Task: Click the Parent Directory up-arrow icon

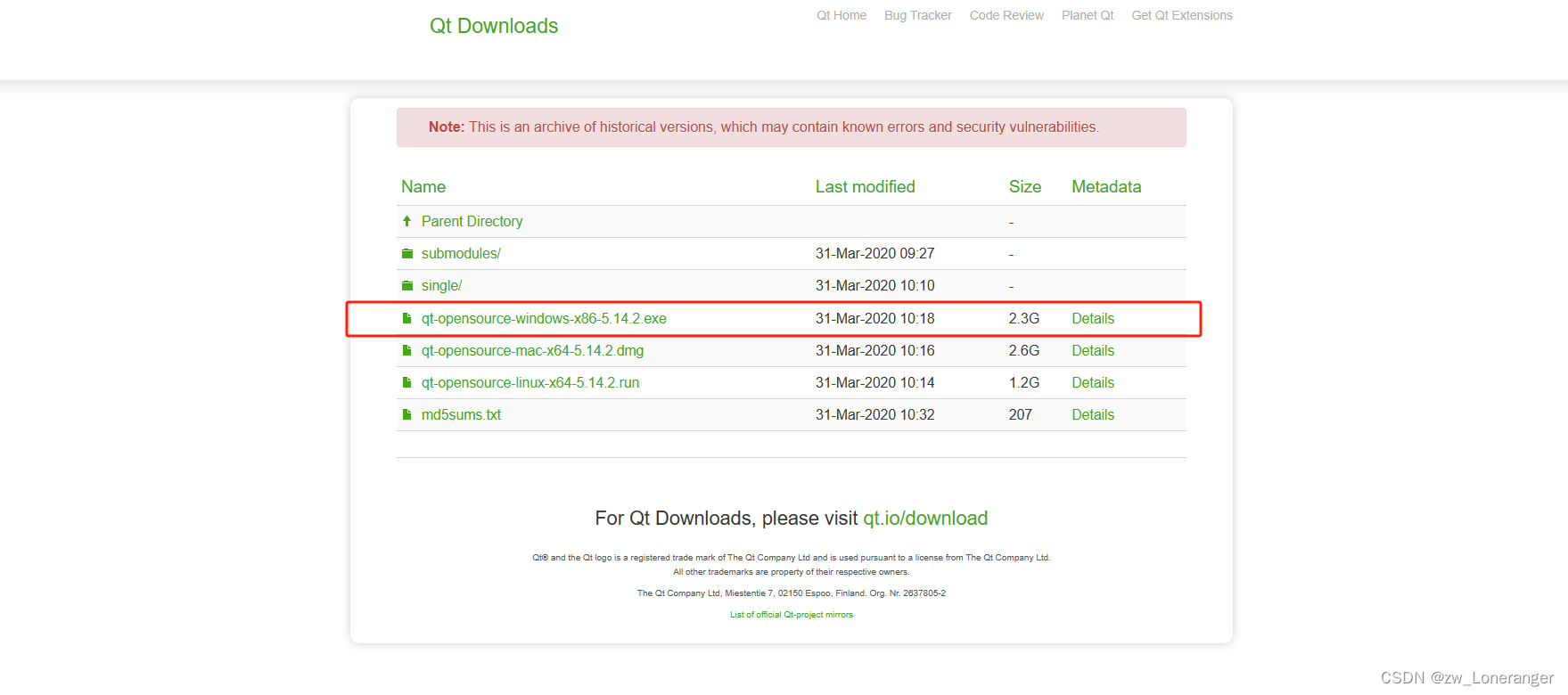Action: point(406,221)
